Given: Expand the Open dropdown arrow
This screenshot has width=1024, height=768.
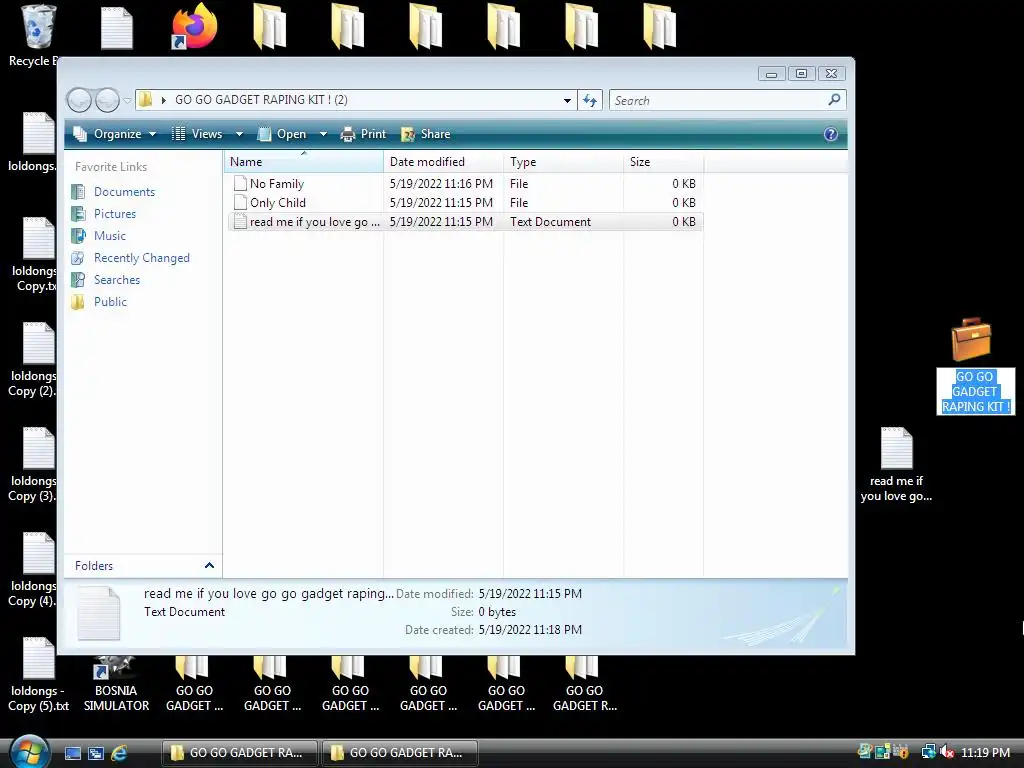Looking at the screenshot, I should [323, 134].
